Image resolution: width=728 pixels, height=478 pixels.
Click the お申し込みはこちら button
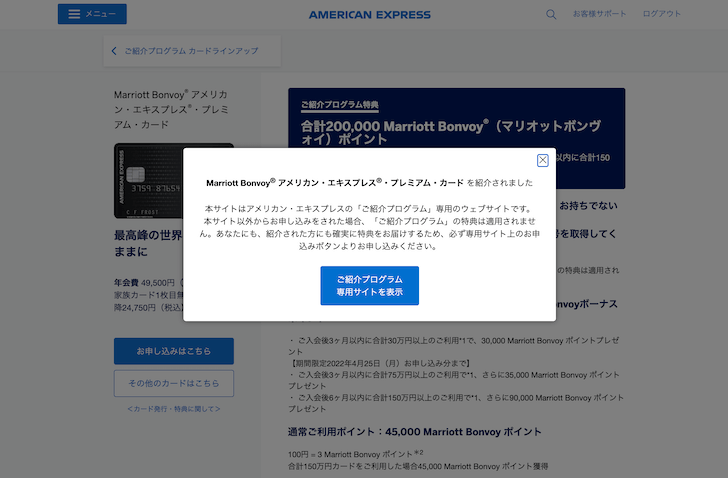[174, 351]
